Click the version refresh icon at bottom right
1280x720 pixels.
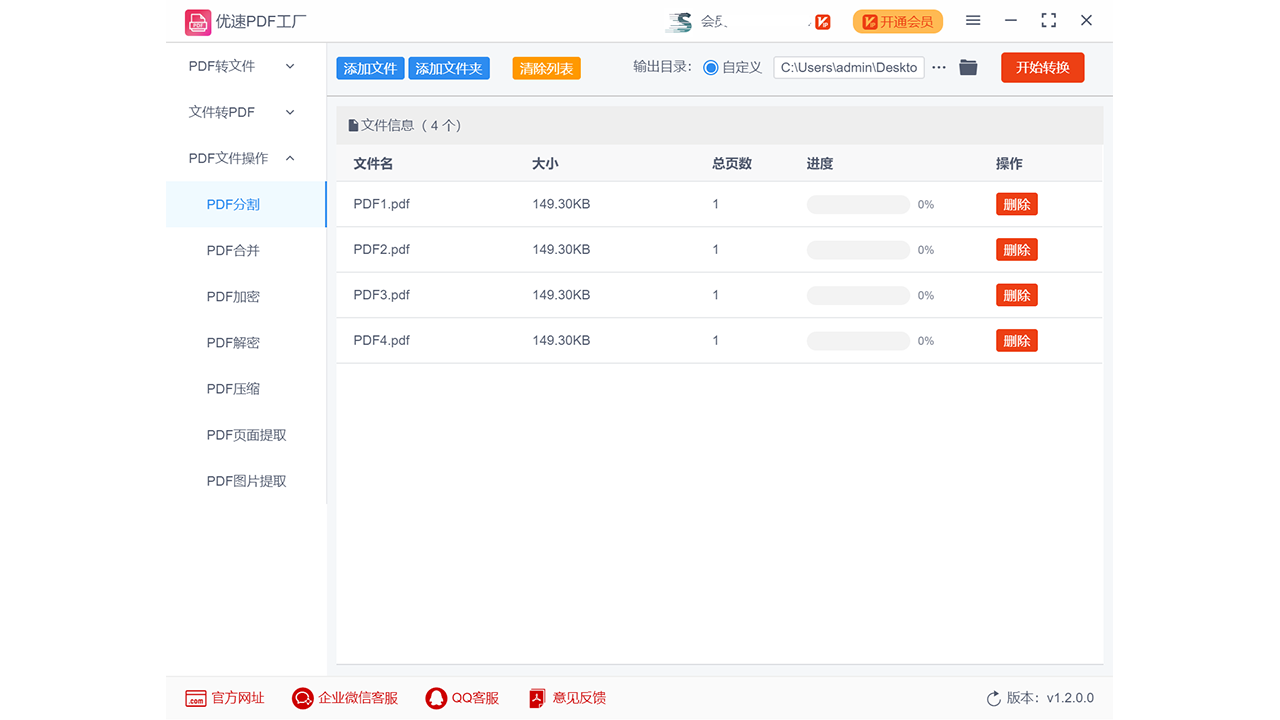(993, 698)
